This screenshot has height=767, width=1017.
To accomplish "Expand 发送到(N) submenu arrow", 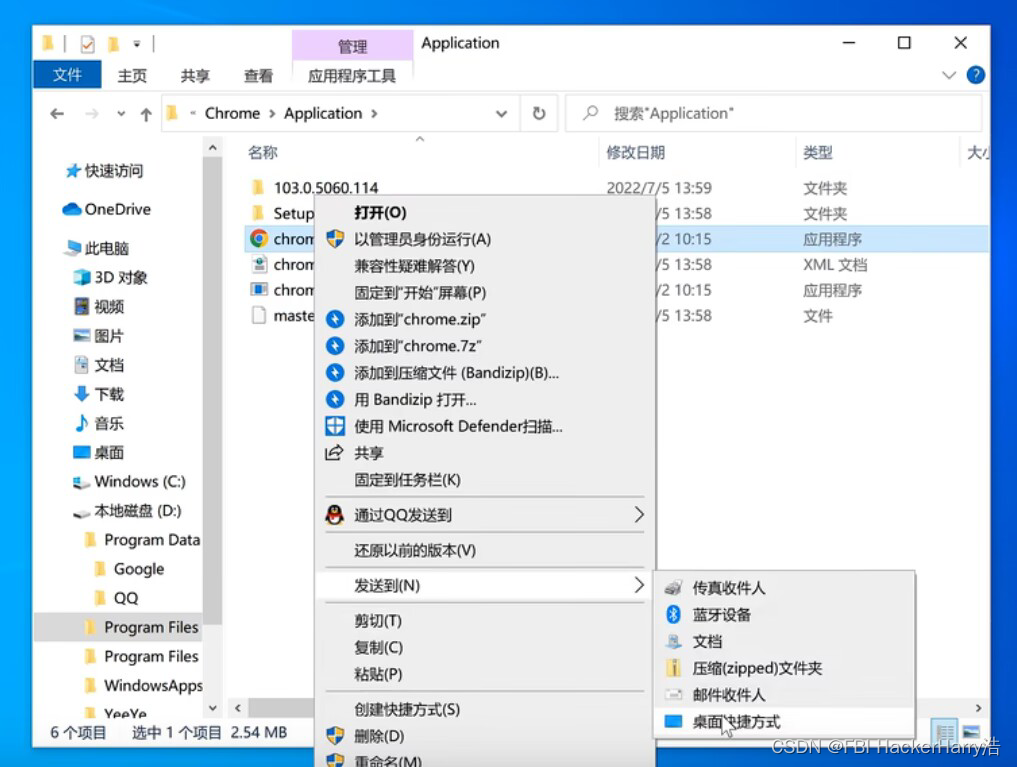I will [x=639, y=585].
